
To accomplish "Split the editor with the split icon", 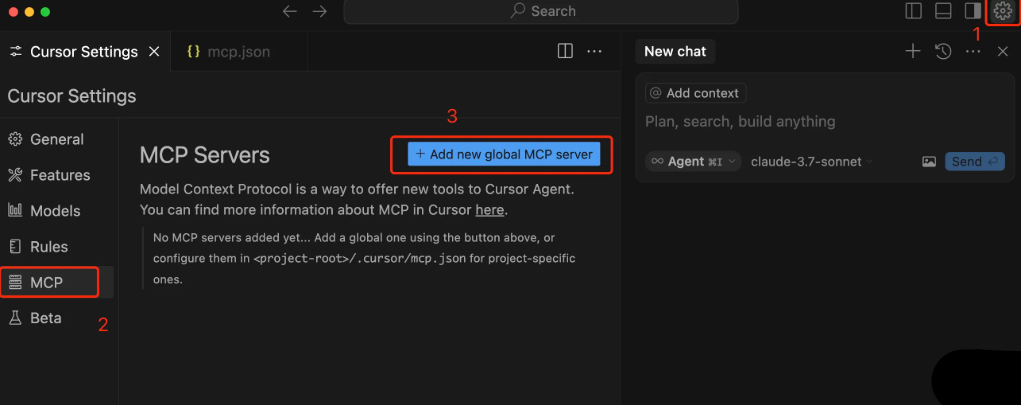I will 565,51.
